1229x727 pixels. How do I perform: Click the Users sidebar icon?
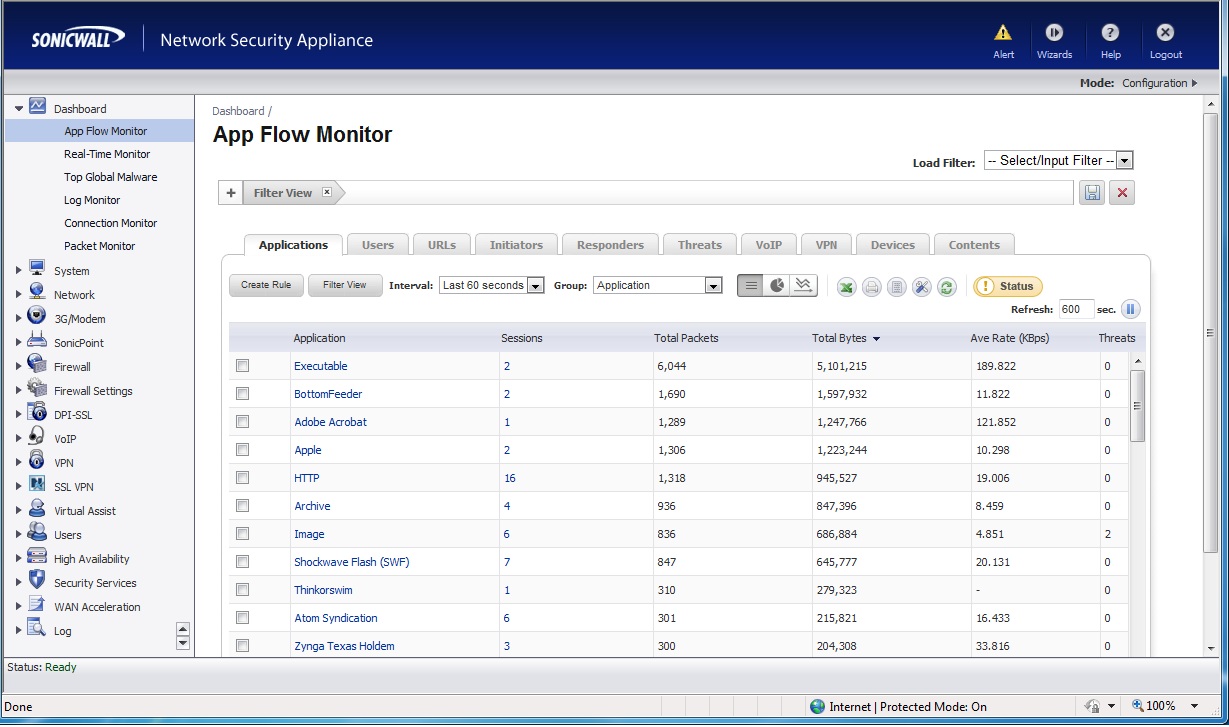click(x=37, y=532)
